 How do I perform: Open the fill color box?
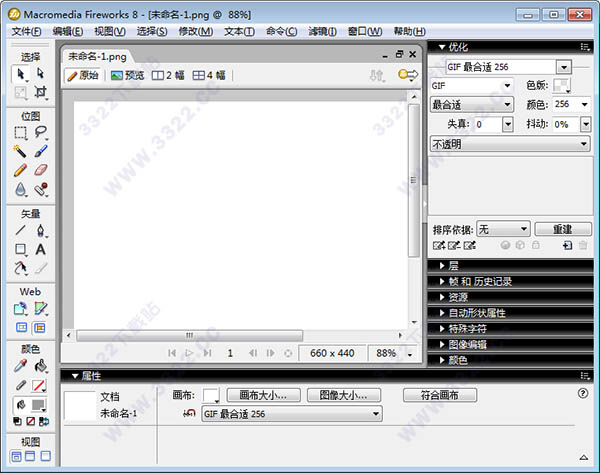click(x=39, y=404)
